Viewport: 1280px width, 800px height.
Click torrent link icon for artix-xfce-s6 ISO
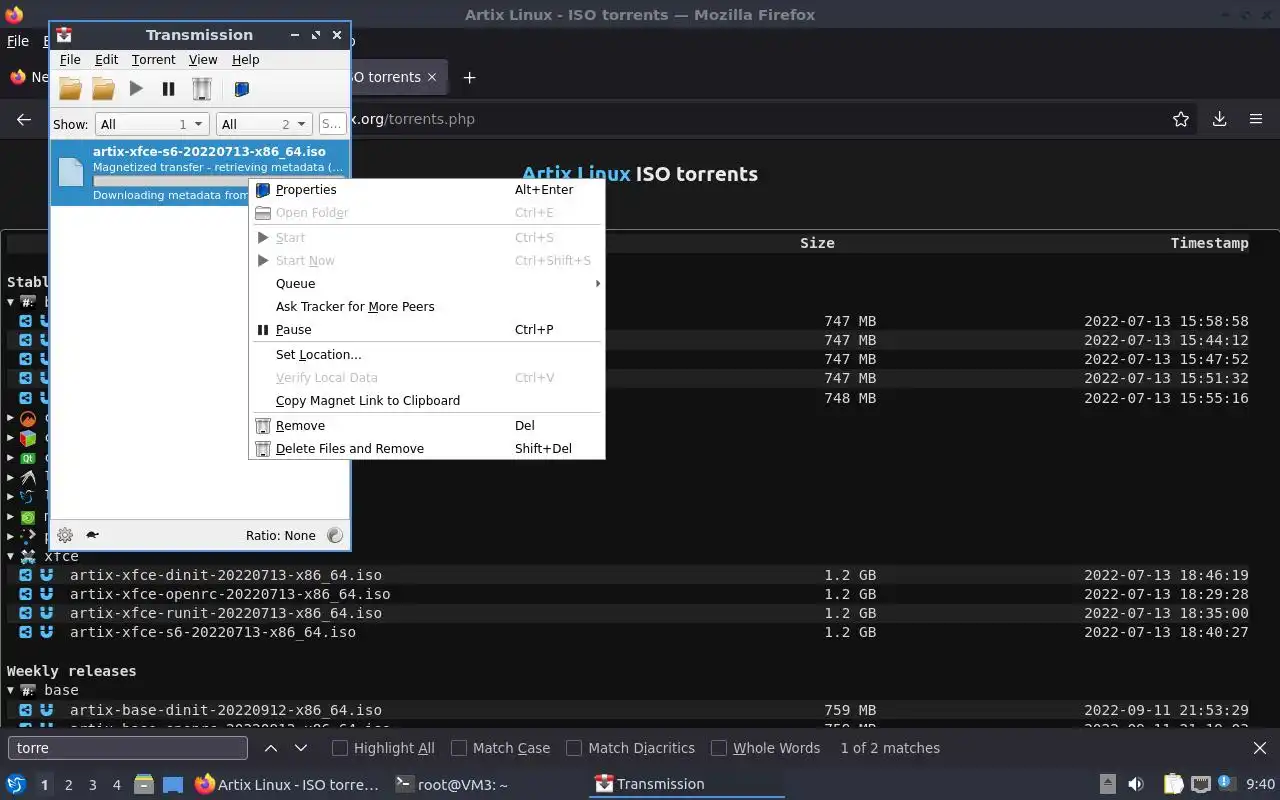click(x=26, y=632)
